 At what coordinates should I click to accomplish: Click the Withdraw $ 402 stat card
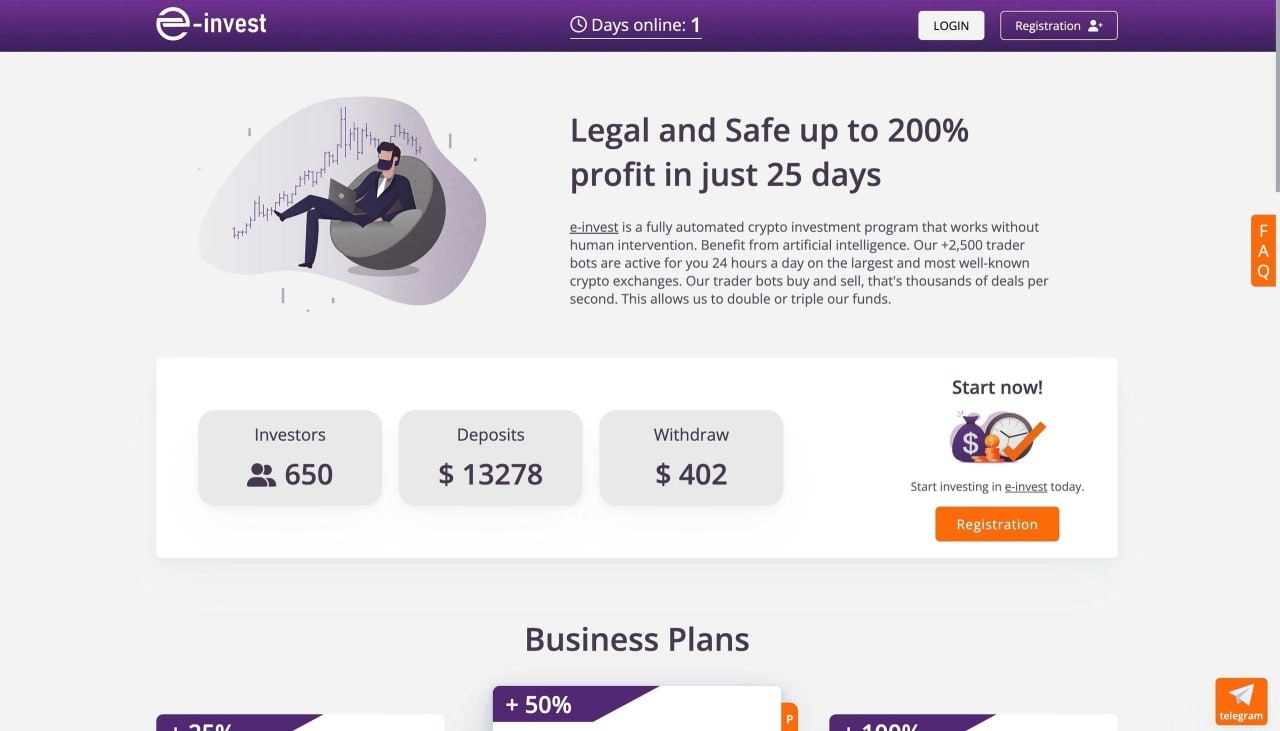691,457
